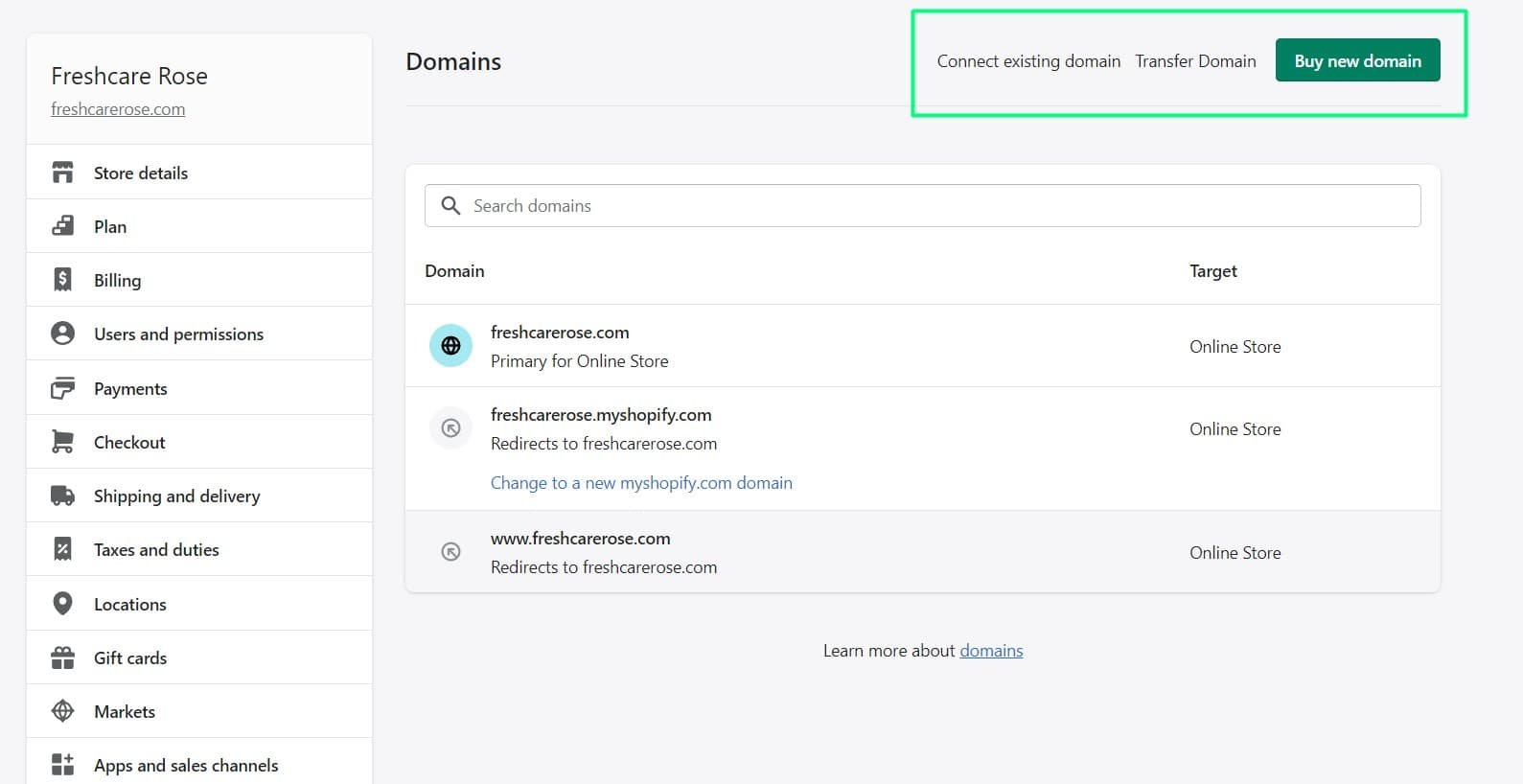The height and width of the screenshot is (784, 1523).
Task: Go to Shipping and delivery
Action: click(199, 496)
